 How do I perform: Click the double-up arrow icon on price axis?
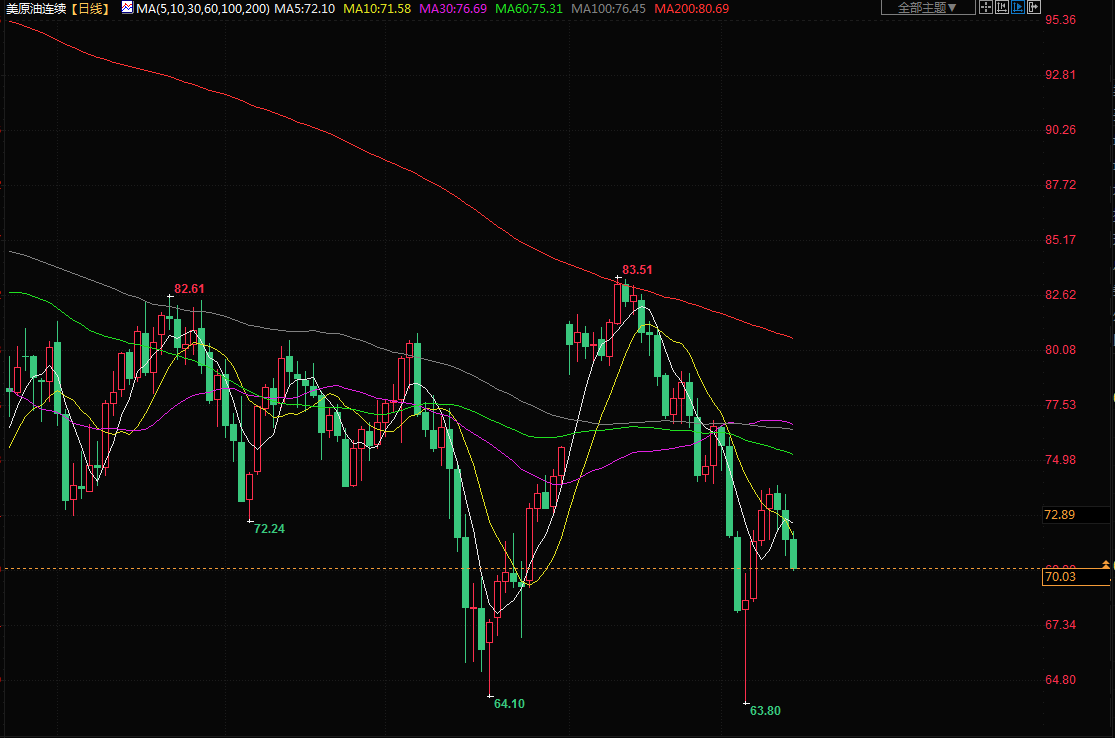pyautogui.click(x=1106, y=565)
